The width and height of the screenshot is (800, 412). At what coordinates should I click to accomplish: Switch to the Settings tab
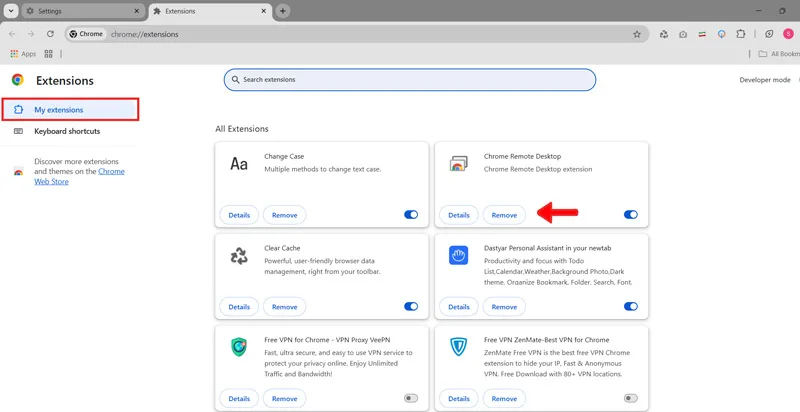coord(82,11)
